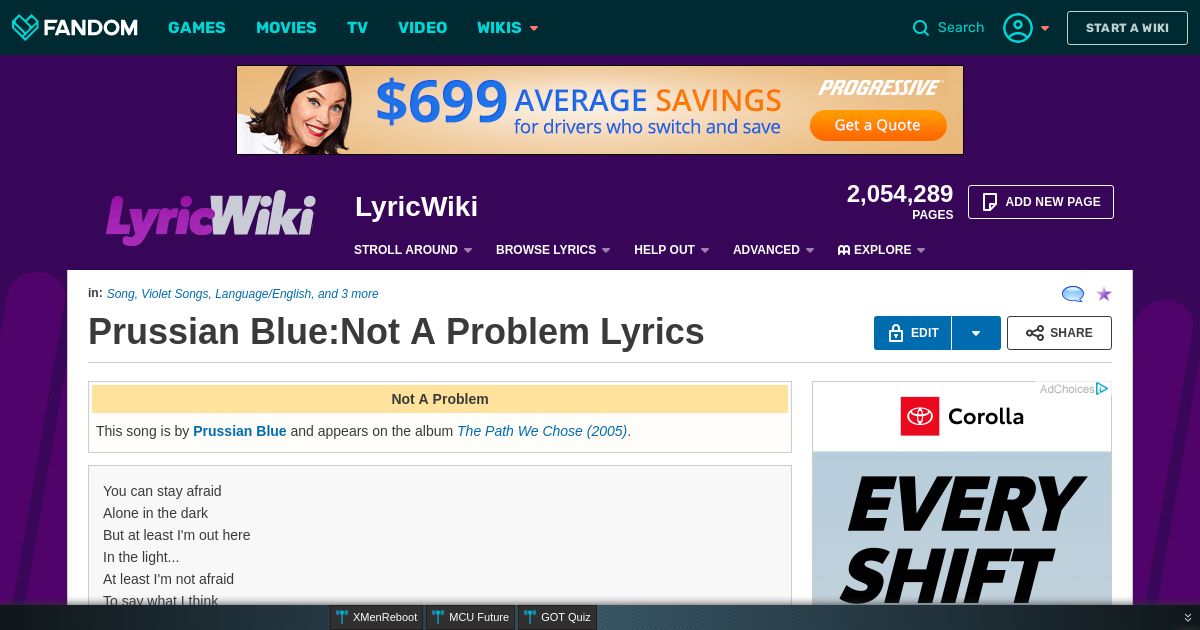Go to VIDEO section
1200x630 pixels.
[x=423, y=28]
